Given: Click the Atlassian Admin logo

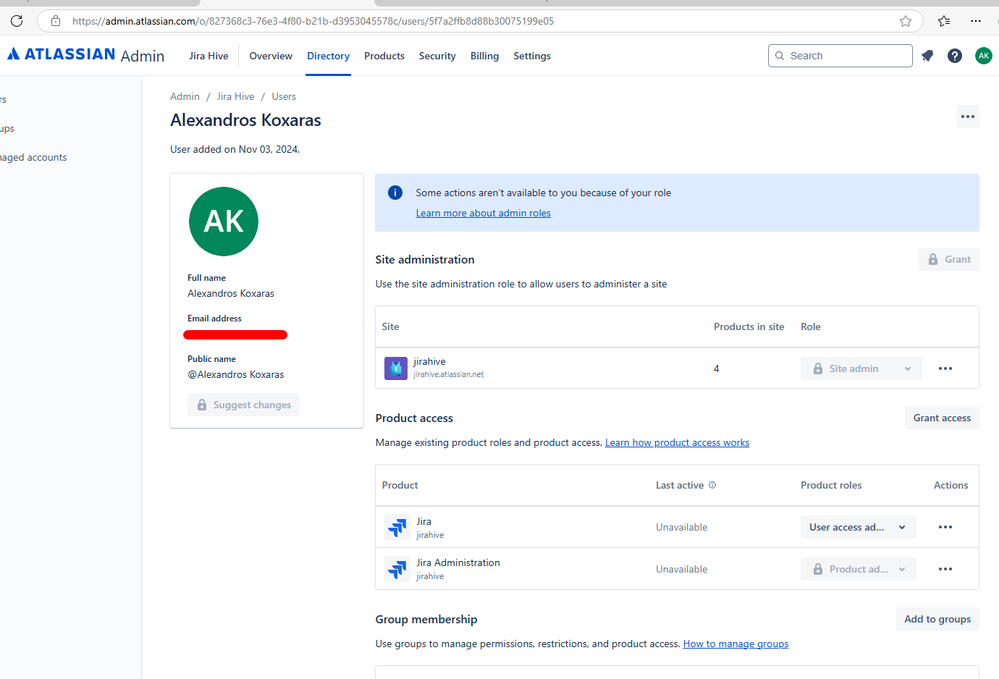Looking at the screenshot, I should pyautogui.click(x=85, y=55).
